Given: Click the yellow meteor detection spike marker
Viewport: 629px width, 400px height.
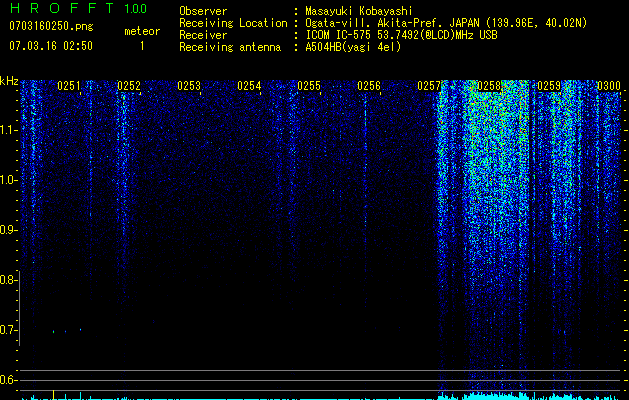Looking at the screenshot, I should pos(53,394).
